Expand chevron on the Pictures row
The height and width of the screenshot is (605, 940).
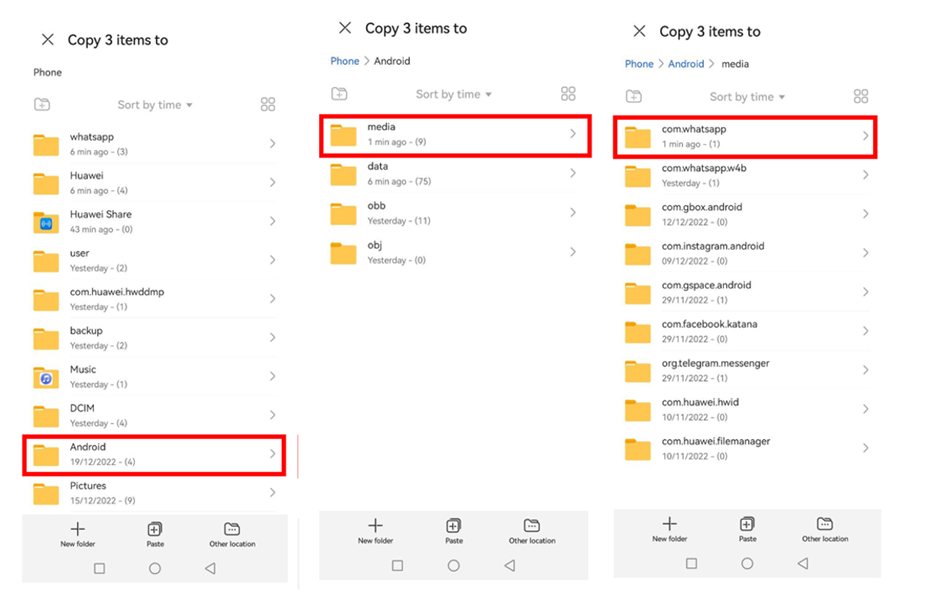coord(273,492)
